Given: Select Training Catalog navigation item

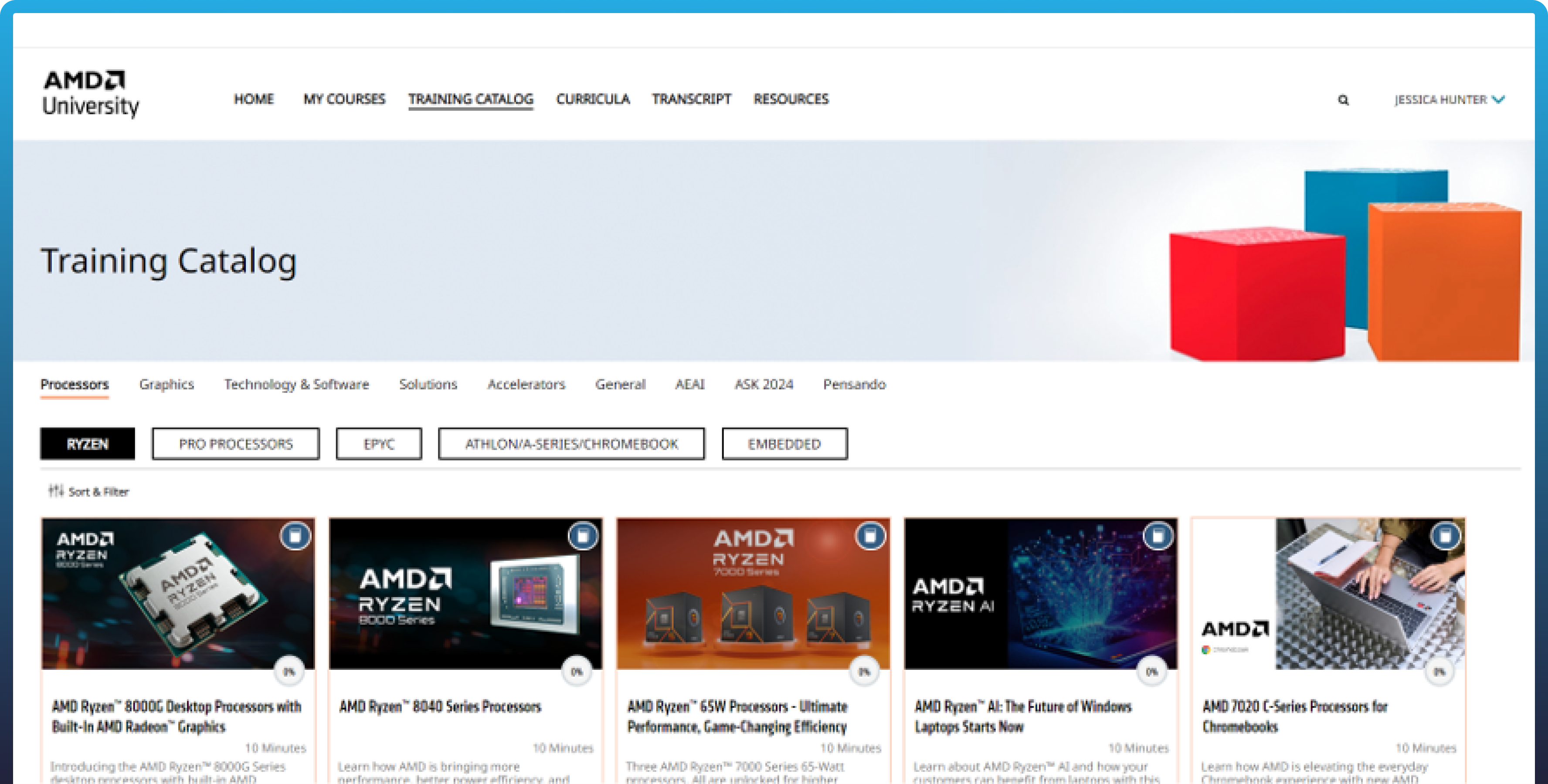Looking at the screenshot, I should coord(471,99).
